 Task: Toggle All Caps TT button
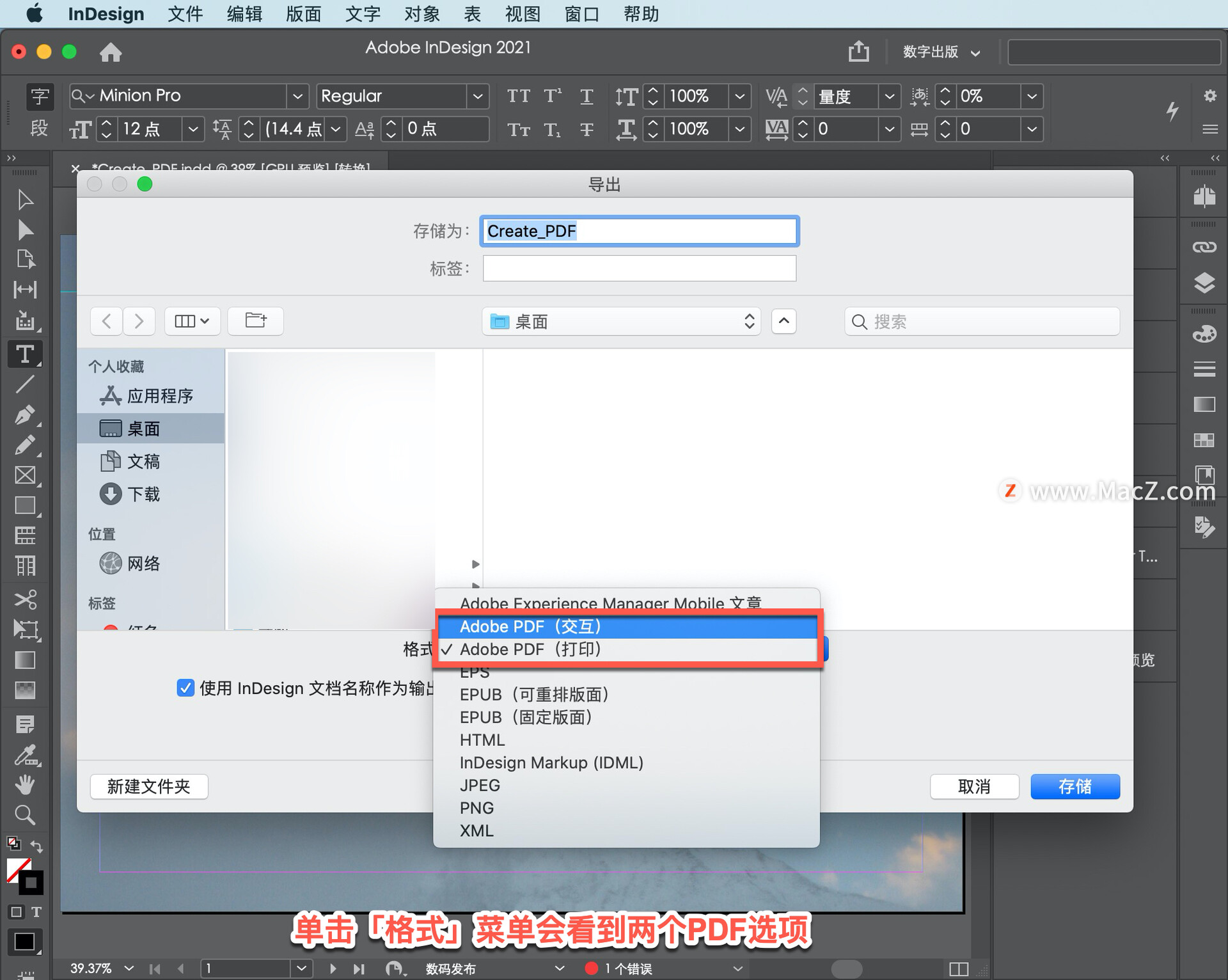pos(518,96)
